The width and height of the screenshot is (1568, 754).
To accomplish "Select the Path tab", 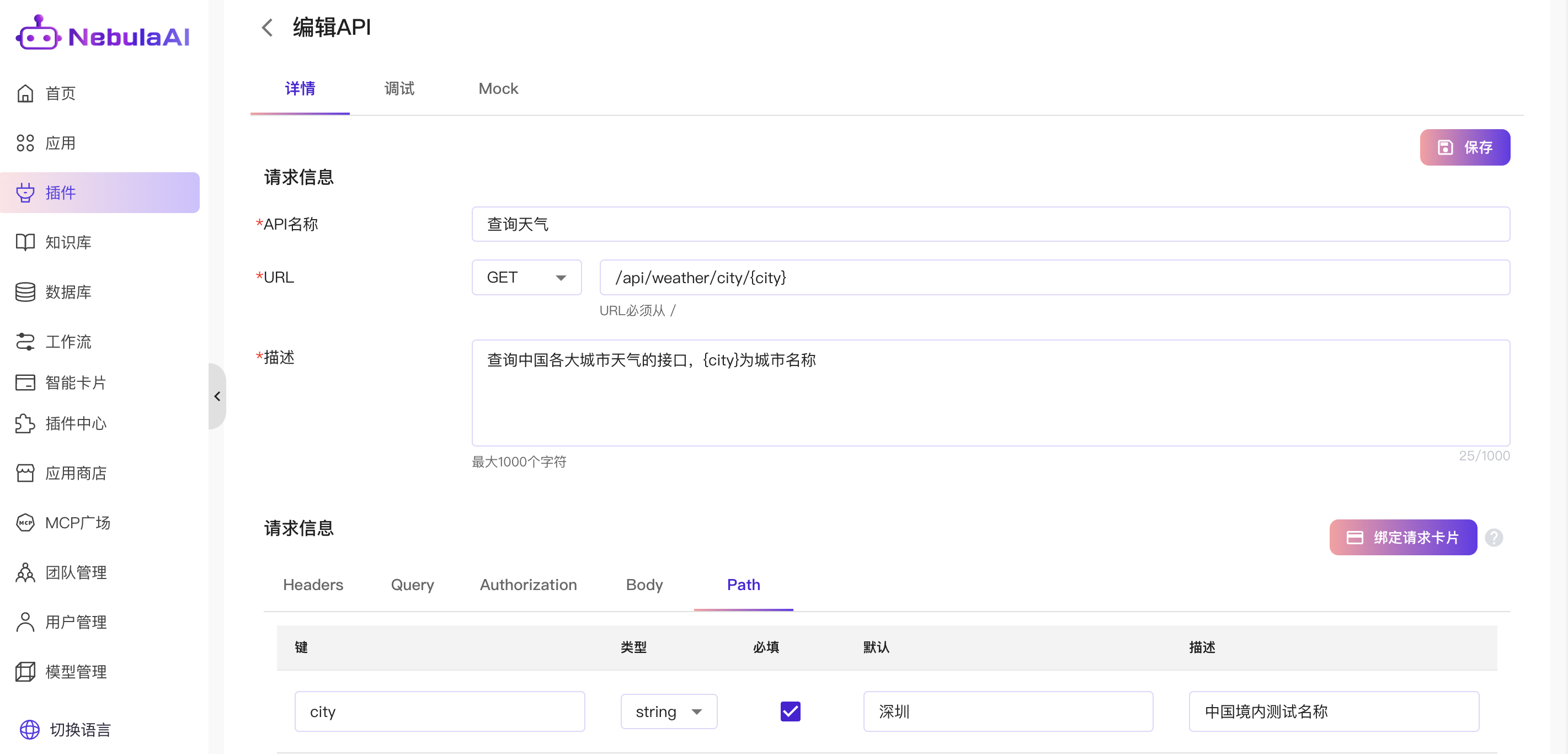I will (743, 585).
